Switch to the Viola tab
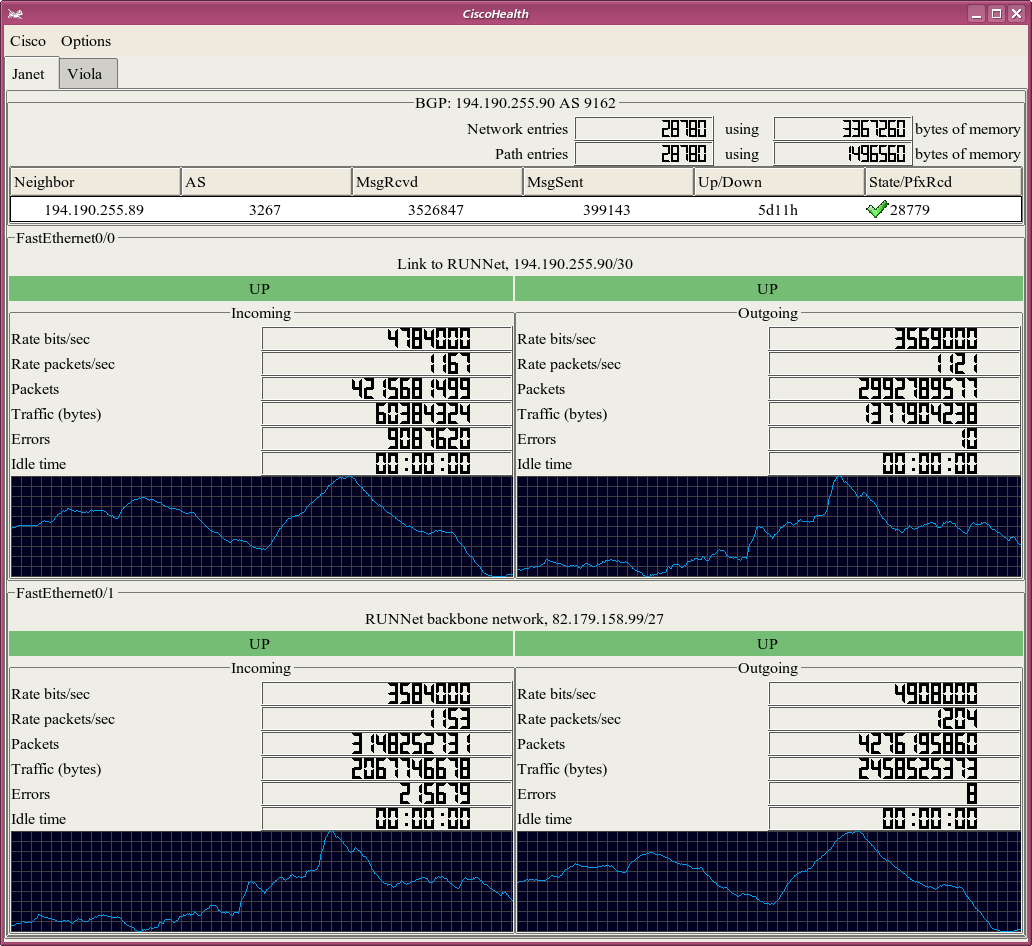 click(85, 74)
